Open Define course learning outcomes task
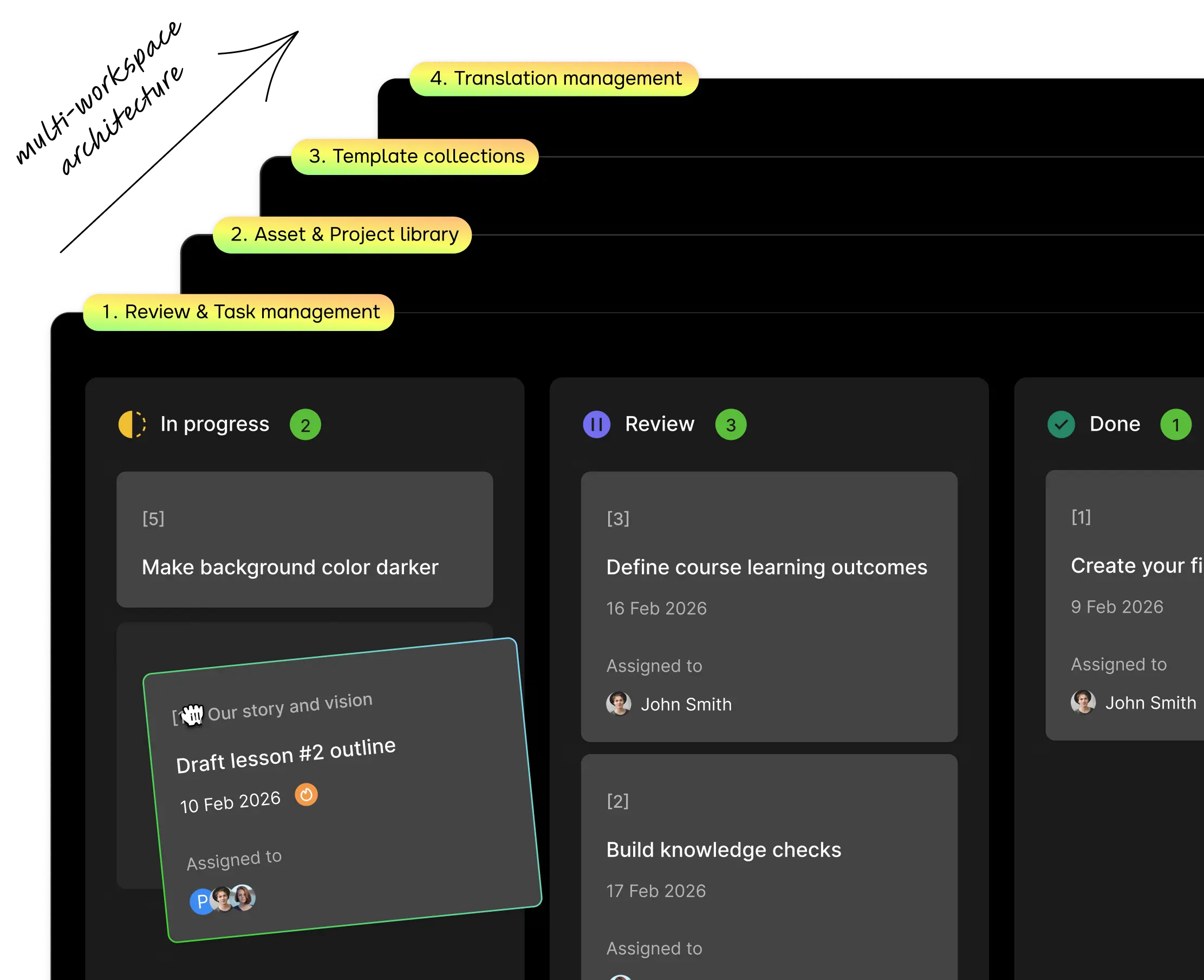 coord(766,567)
